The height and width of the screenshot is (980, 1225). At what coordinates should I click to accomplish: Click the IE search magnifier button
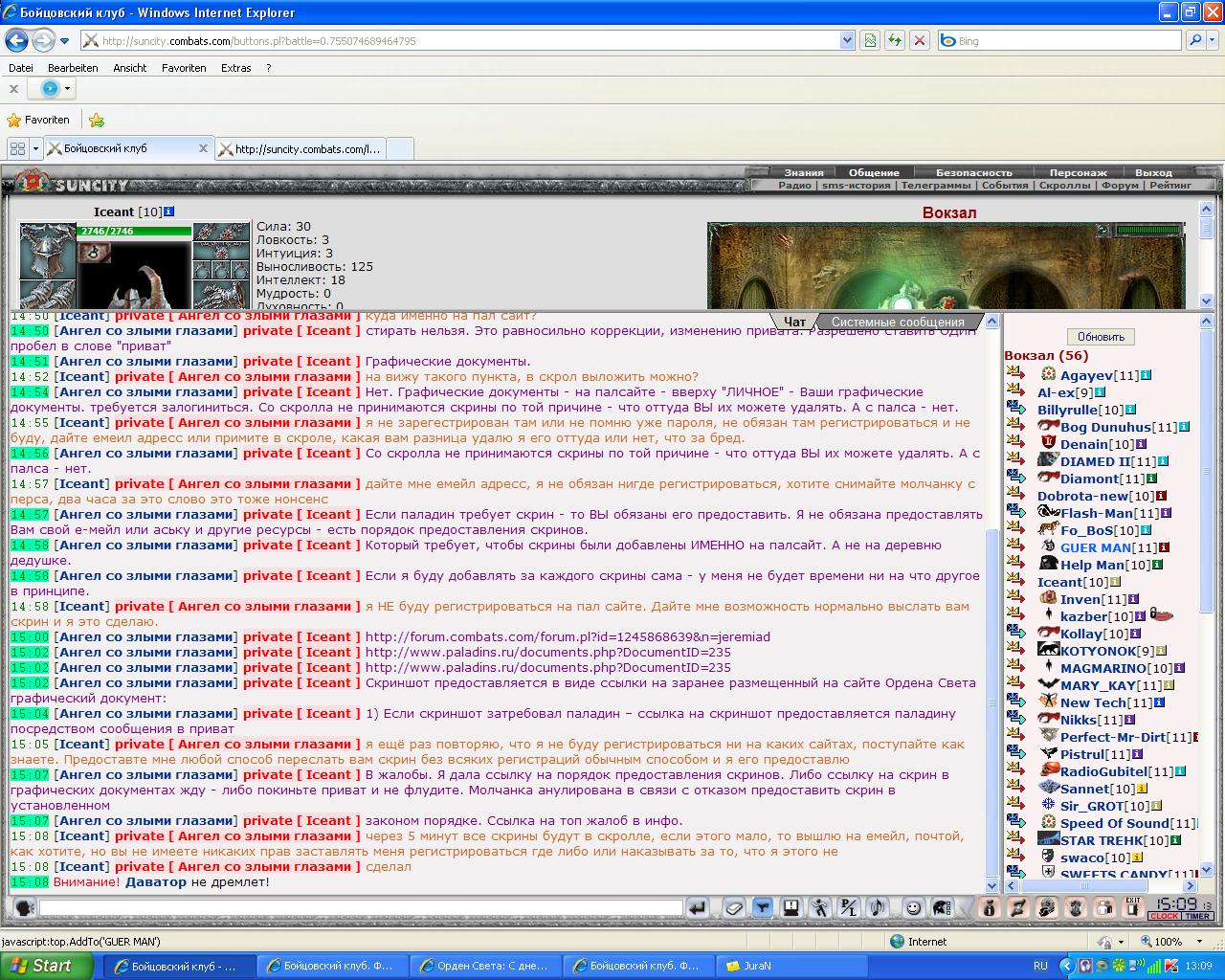pos(1194,40)
